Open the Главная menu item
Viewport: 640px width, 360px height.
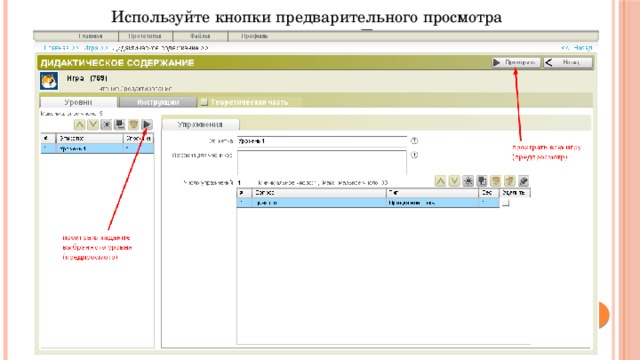pos(91,36)
